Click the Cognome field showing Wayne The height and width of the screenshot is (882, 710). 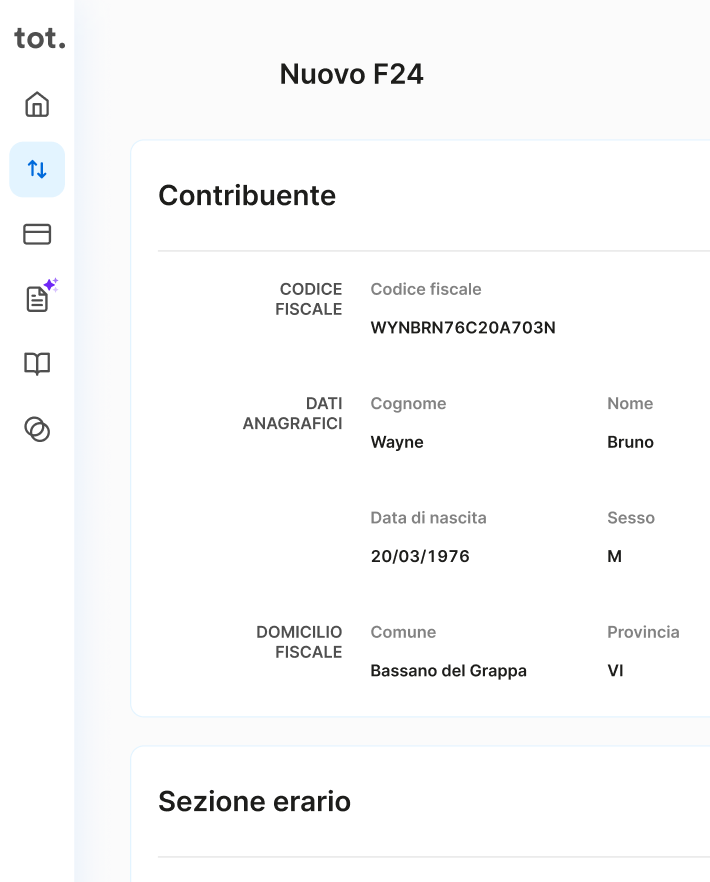coord(397,442)
